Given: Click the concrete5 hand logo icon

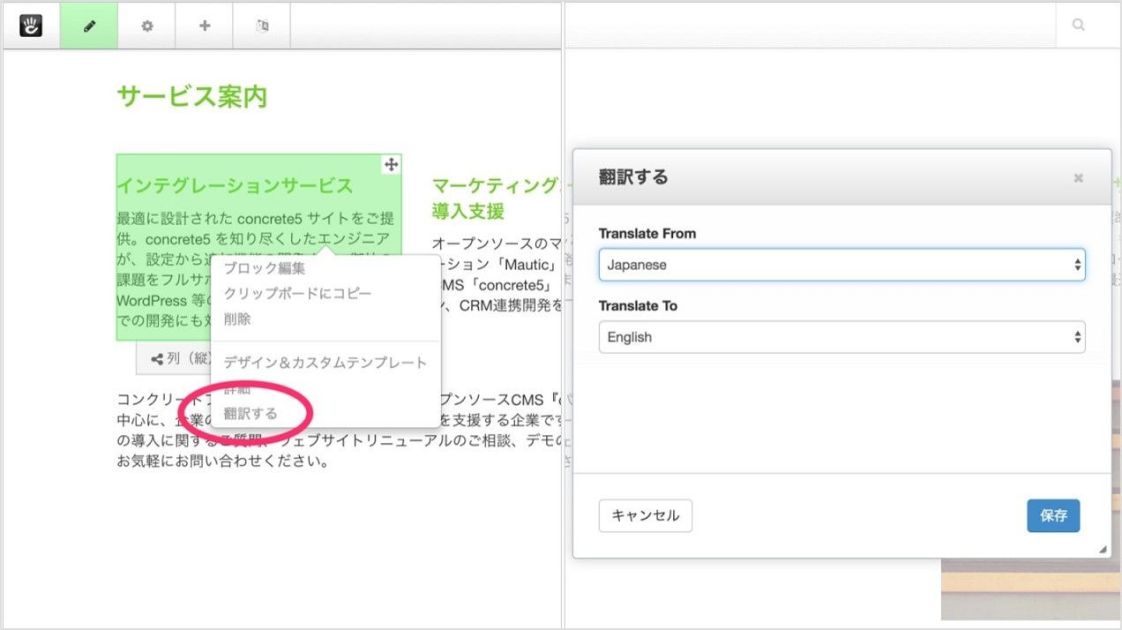Looking at the screenshot, I should (31, 26).
